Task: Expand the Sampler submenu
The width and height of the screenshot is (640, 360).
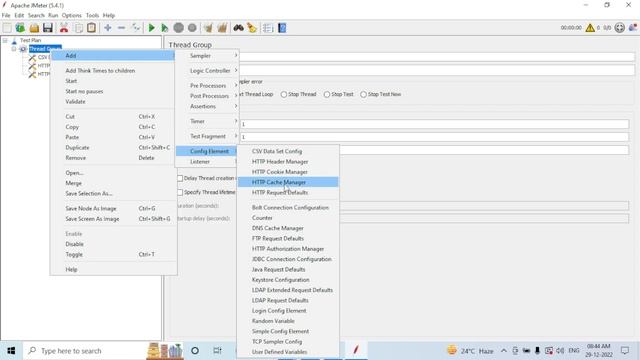Action: (207, 56)
